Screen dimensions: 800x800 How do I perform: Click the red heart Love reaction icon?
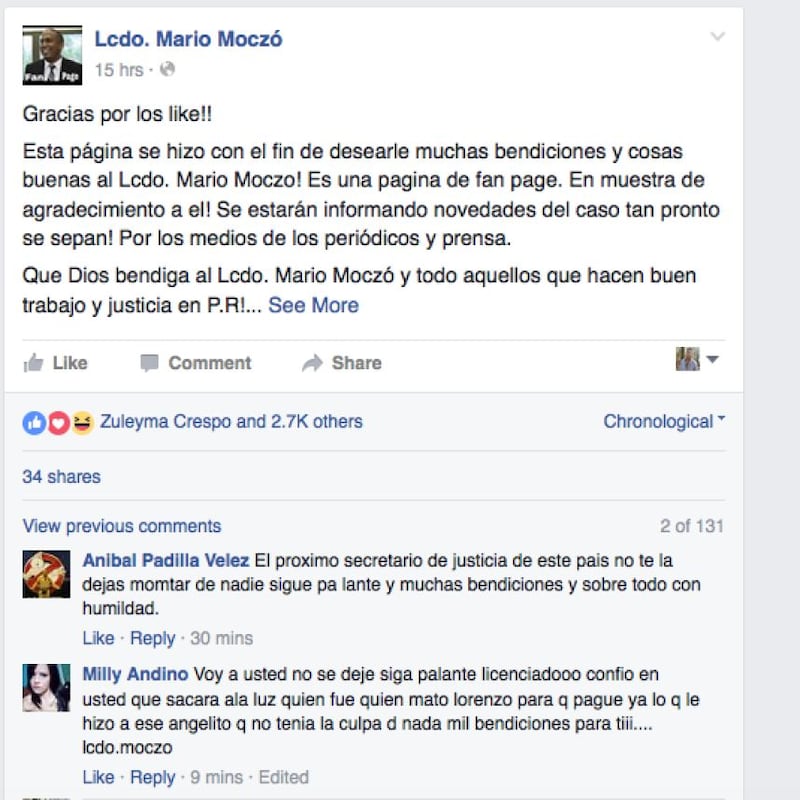(x=59, y=423)
